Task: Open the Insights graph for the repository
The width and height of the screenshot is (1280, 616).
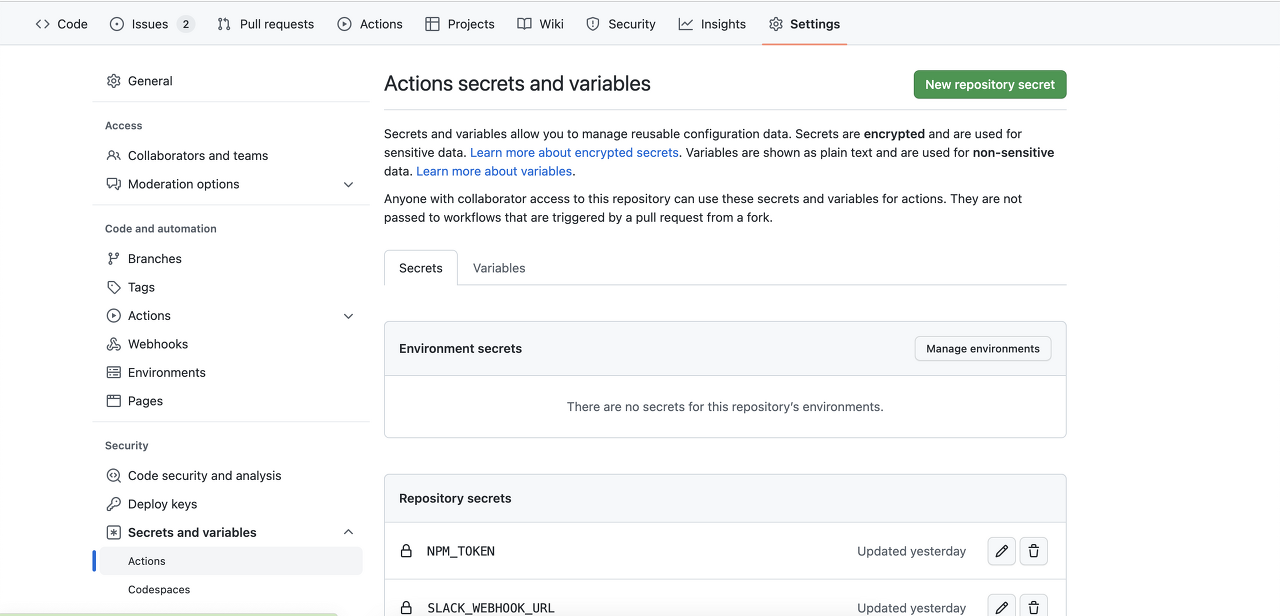Action: [711, 23]
